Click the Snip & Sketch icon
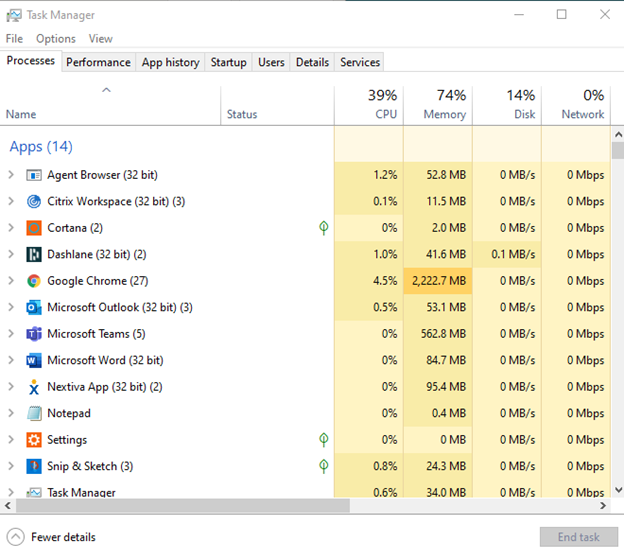The width and height of the screenshot is (624, 560). coord(34,466)
